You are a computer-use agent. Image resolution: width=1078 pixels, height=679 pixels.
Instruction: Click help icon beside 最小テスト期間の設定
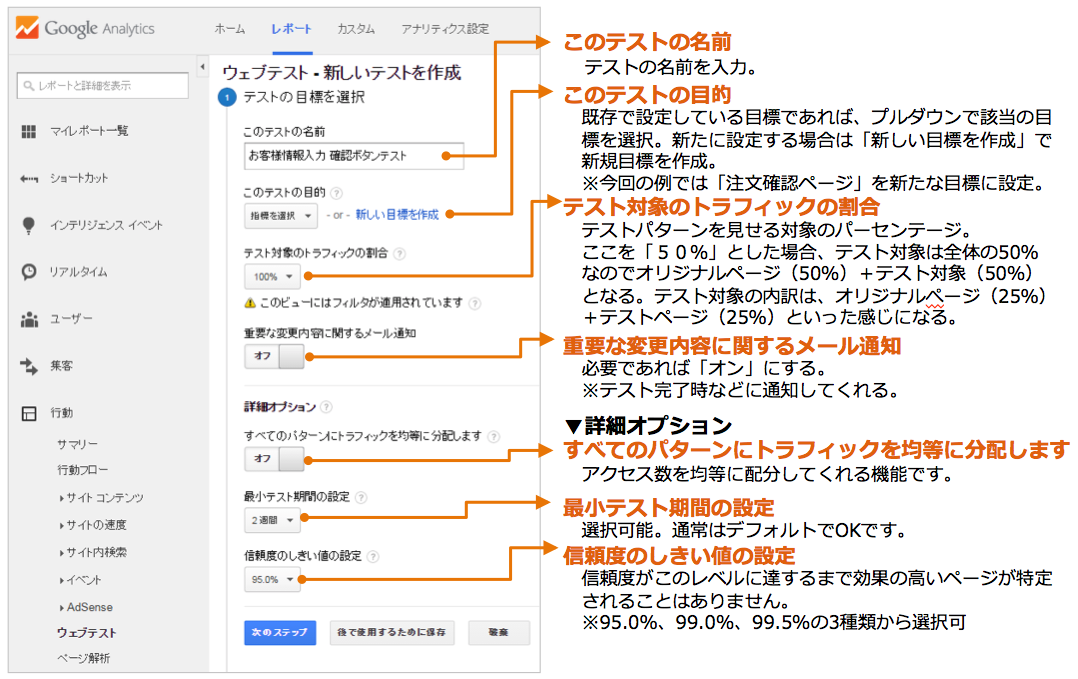pos(361,497)
